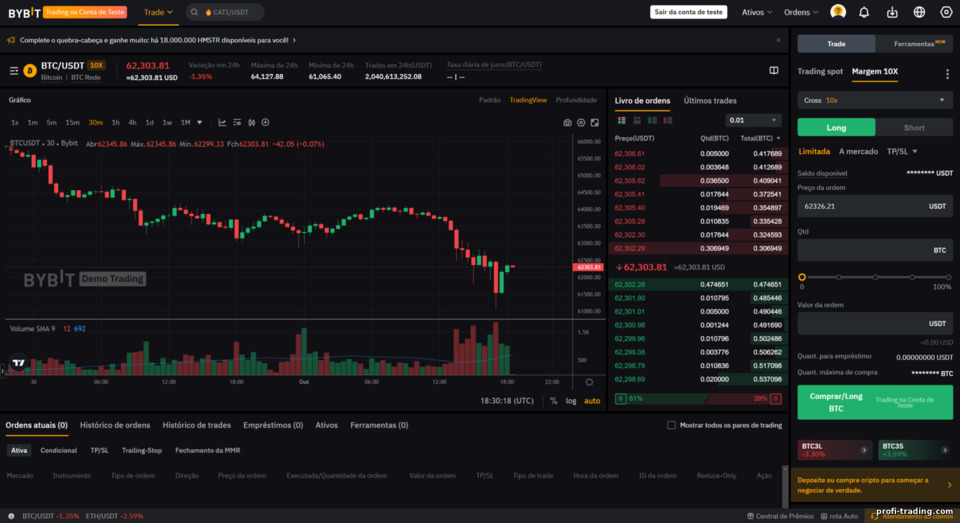The image size is (960, 523).
Task: Expand the chart to fullscreen
Action: pyautogui.click(x=594, y=122)
